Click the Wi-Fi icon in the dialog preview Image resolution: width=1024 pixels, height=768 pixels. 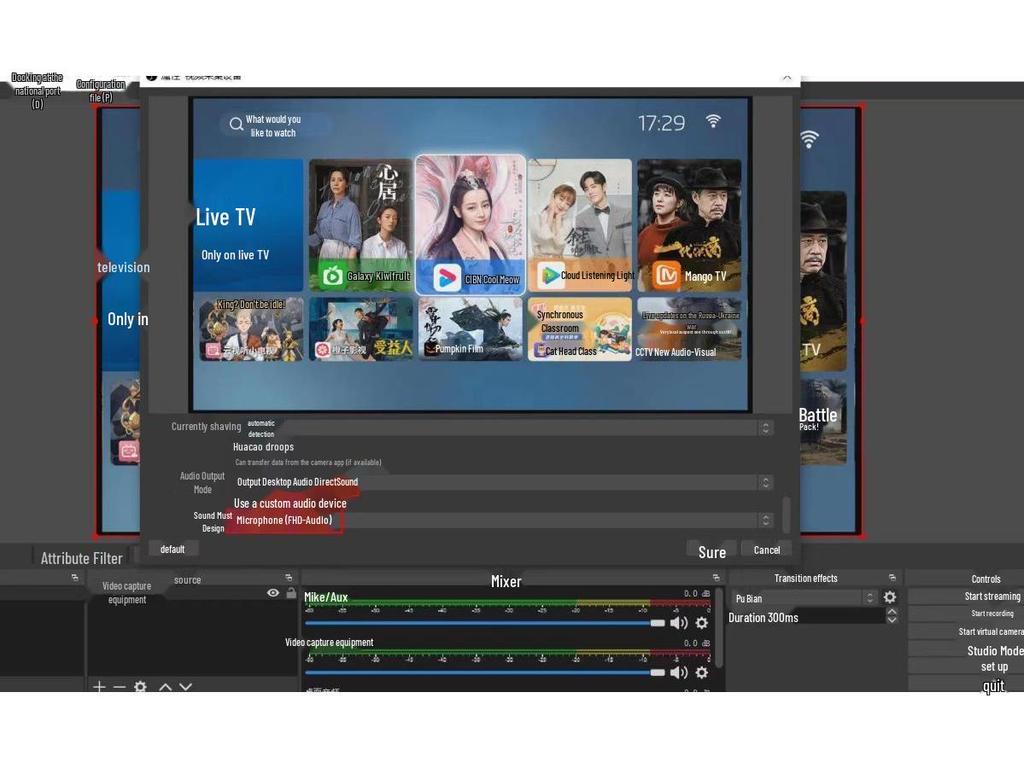[713, 121]
